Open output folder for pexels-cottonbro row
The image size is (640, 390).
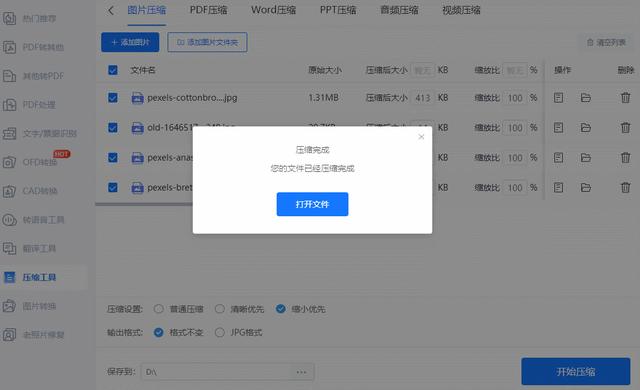[x=586, y=98]
